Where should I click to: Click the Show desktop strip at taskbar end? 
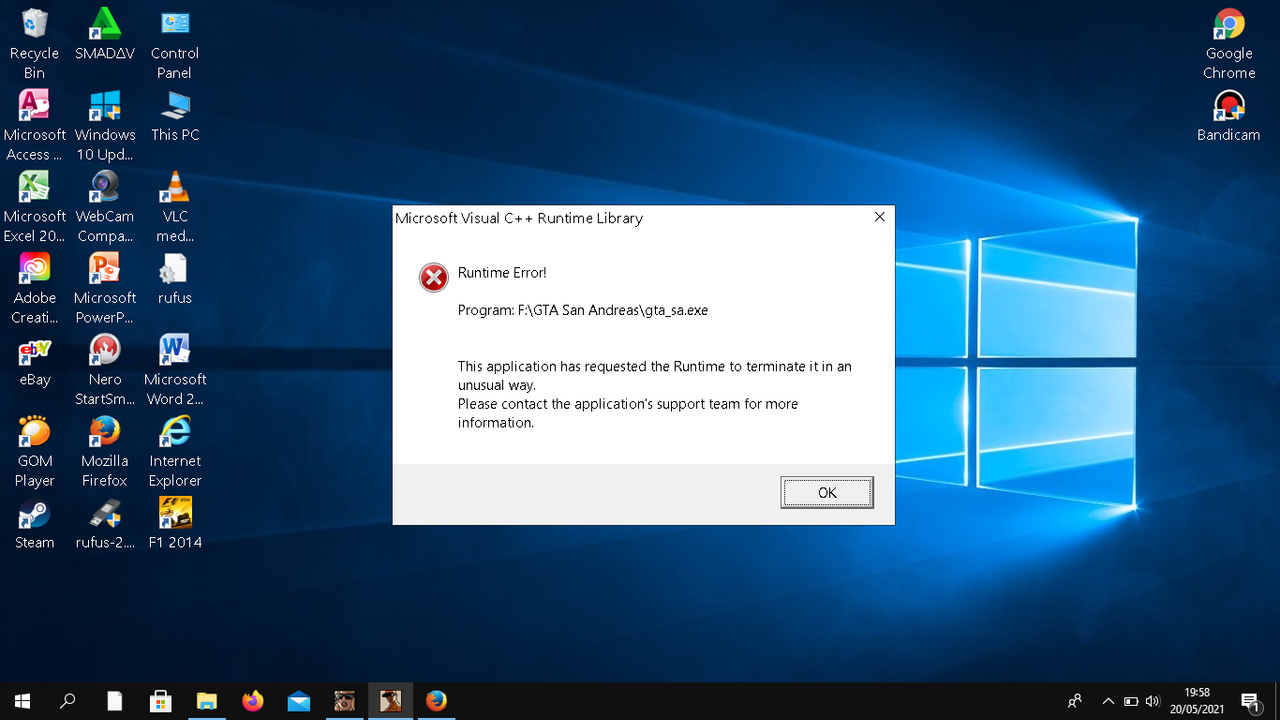point(1277,701)
